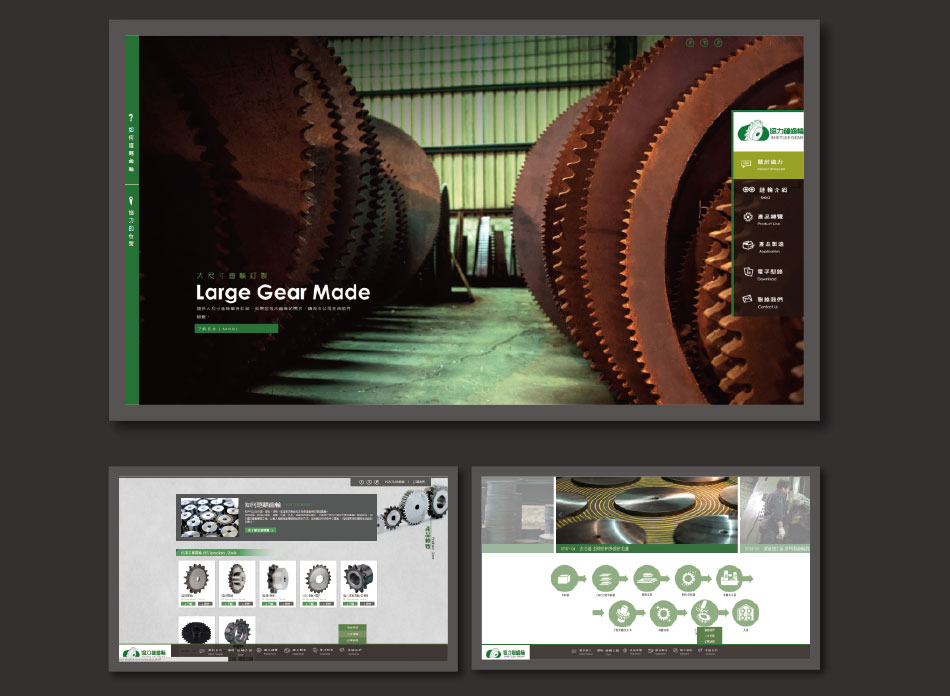
Task: Select the first sprocket product card
Action: pyautogui.click(x=197, y=584)
